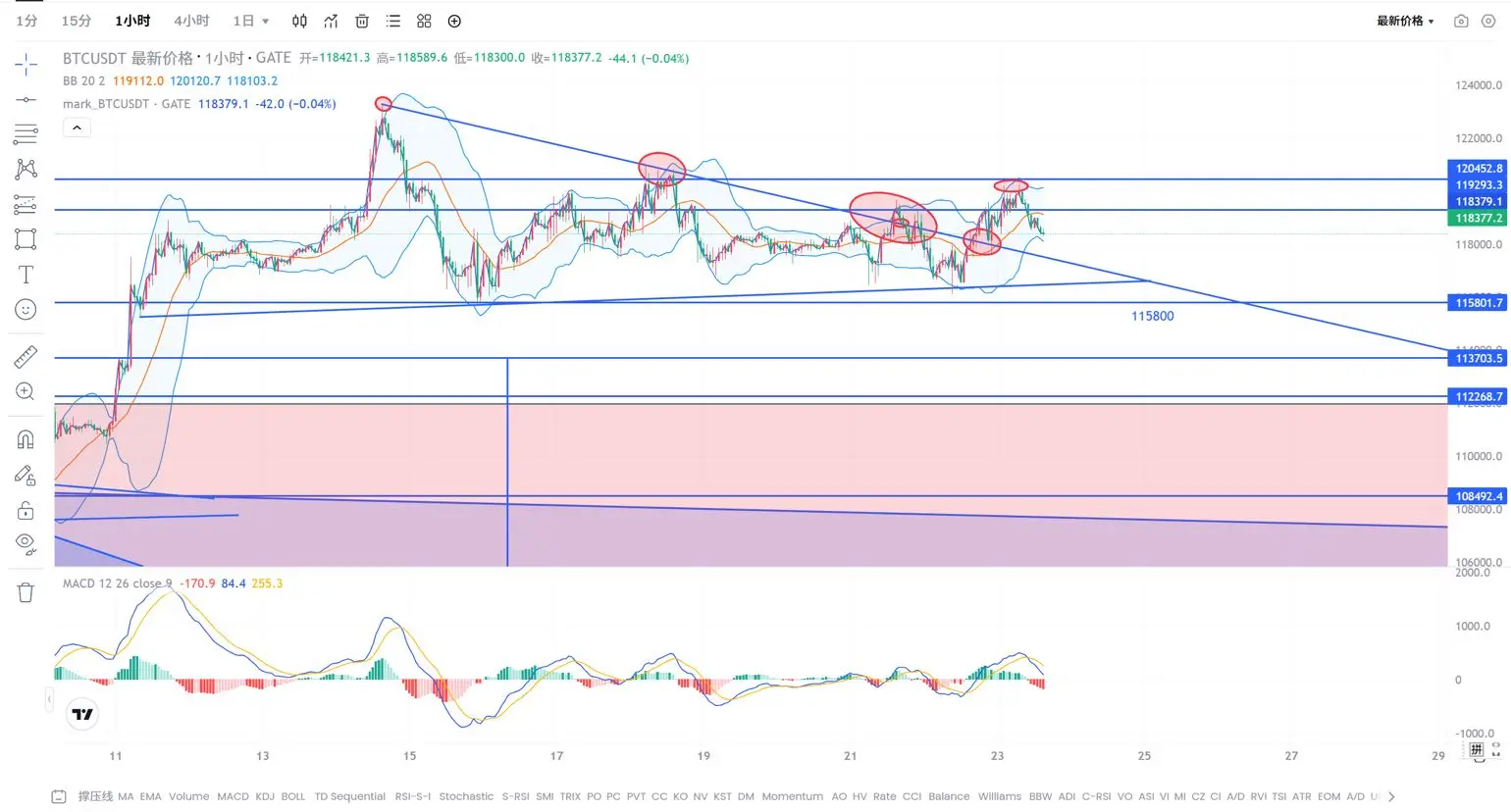Switch to the 4小时 timeframe
1511x812 pixels.
pyautogui.click(x=191, y=21)
